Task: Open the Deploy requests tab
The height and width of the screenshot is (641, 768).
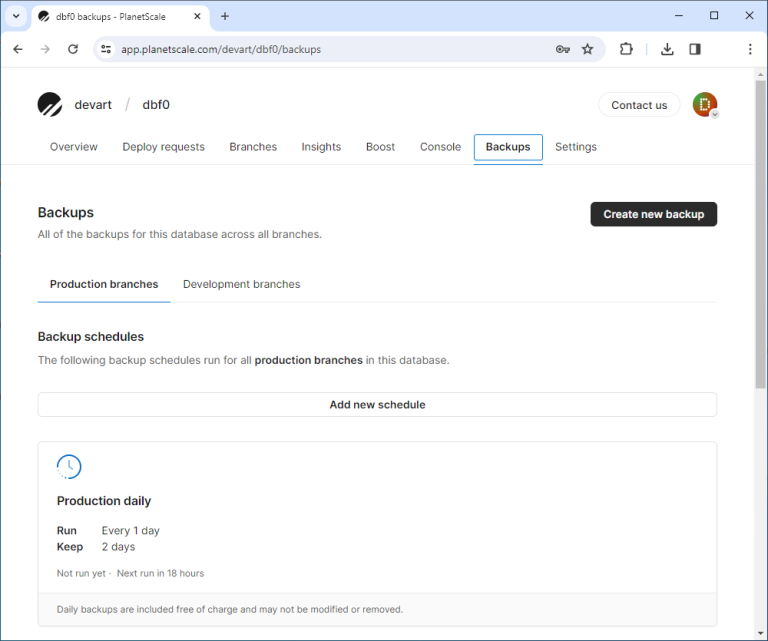Action: click(x=163, y=147)
